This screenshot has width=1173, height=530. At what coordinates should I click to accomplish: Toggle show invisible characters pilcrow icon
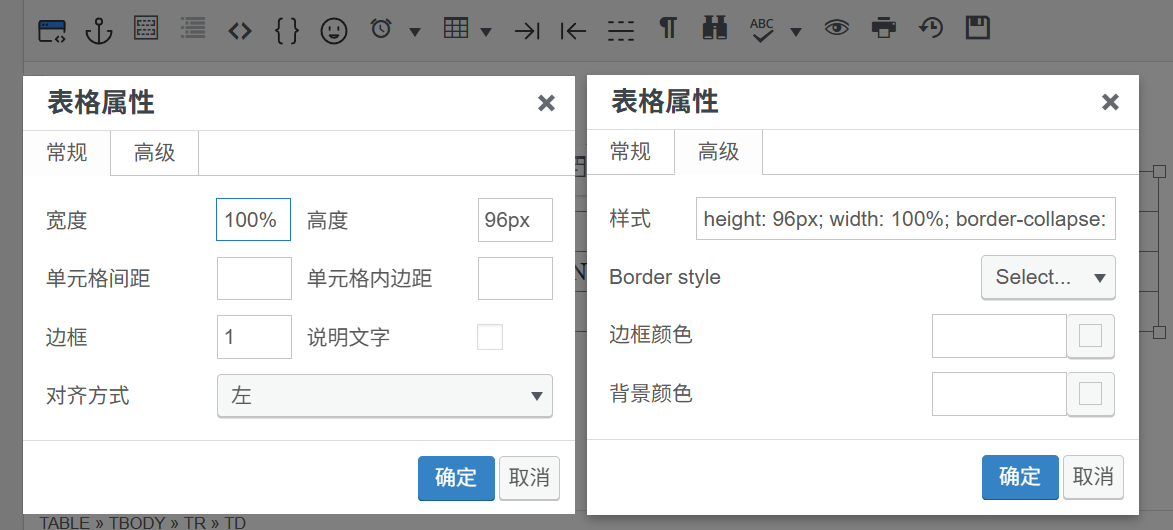pyautogui.click(x=668, y=28)
